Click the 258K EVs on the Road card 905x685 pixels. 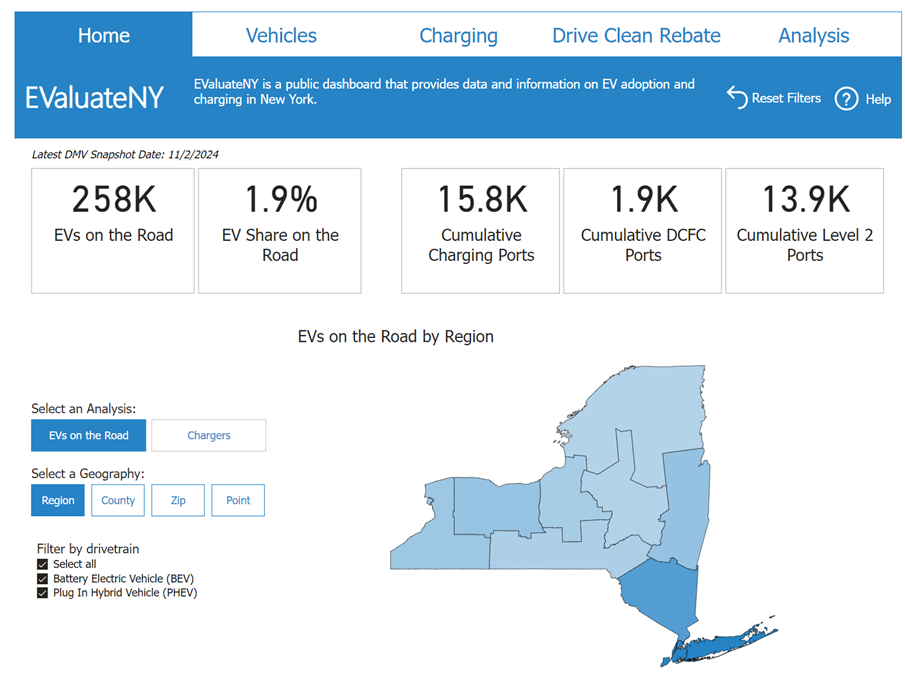coord(113,230)
